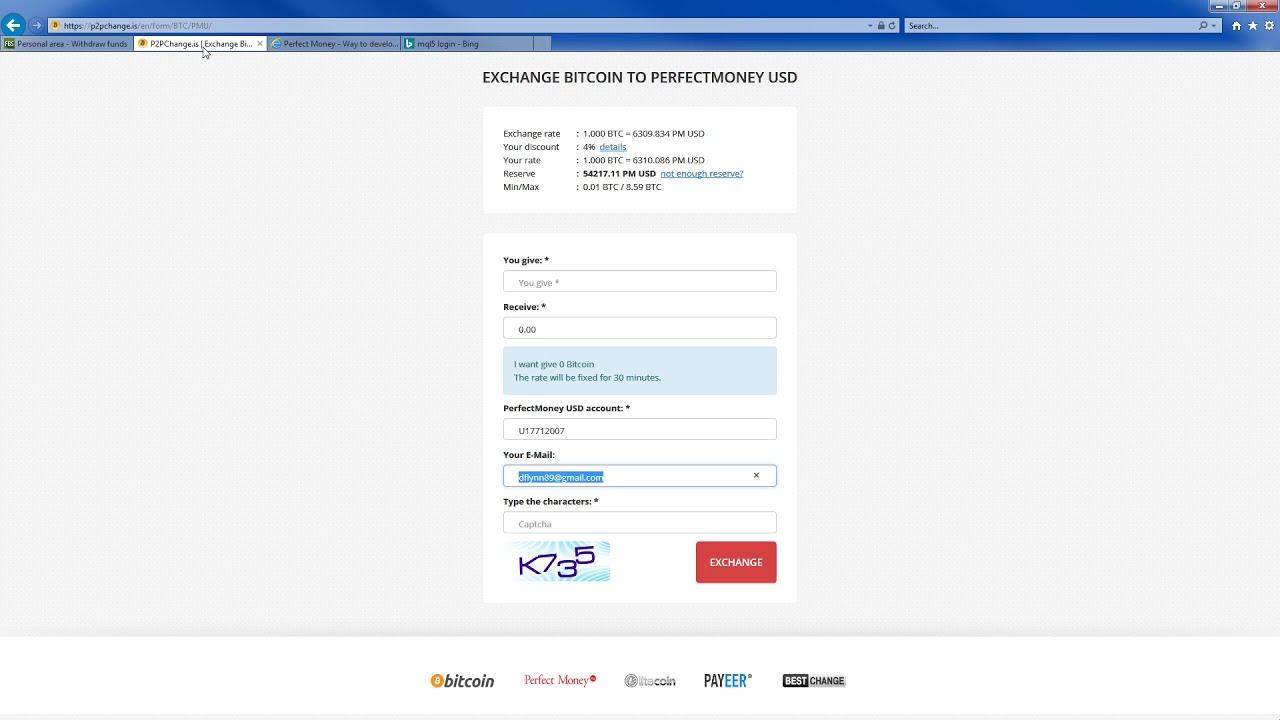
Task: Refresh the page with the reload icon
Action: [x=892, y=26]
